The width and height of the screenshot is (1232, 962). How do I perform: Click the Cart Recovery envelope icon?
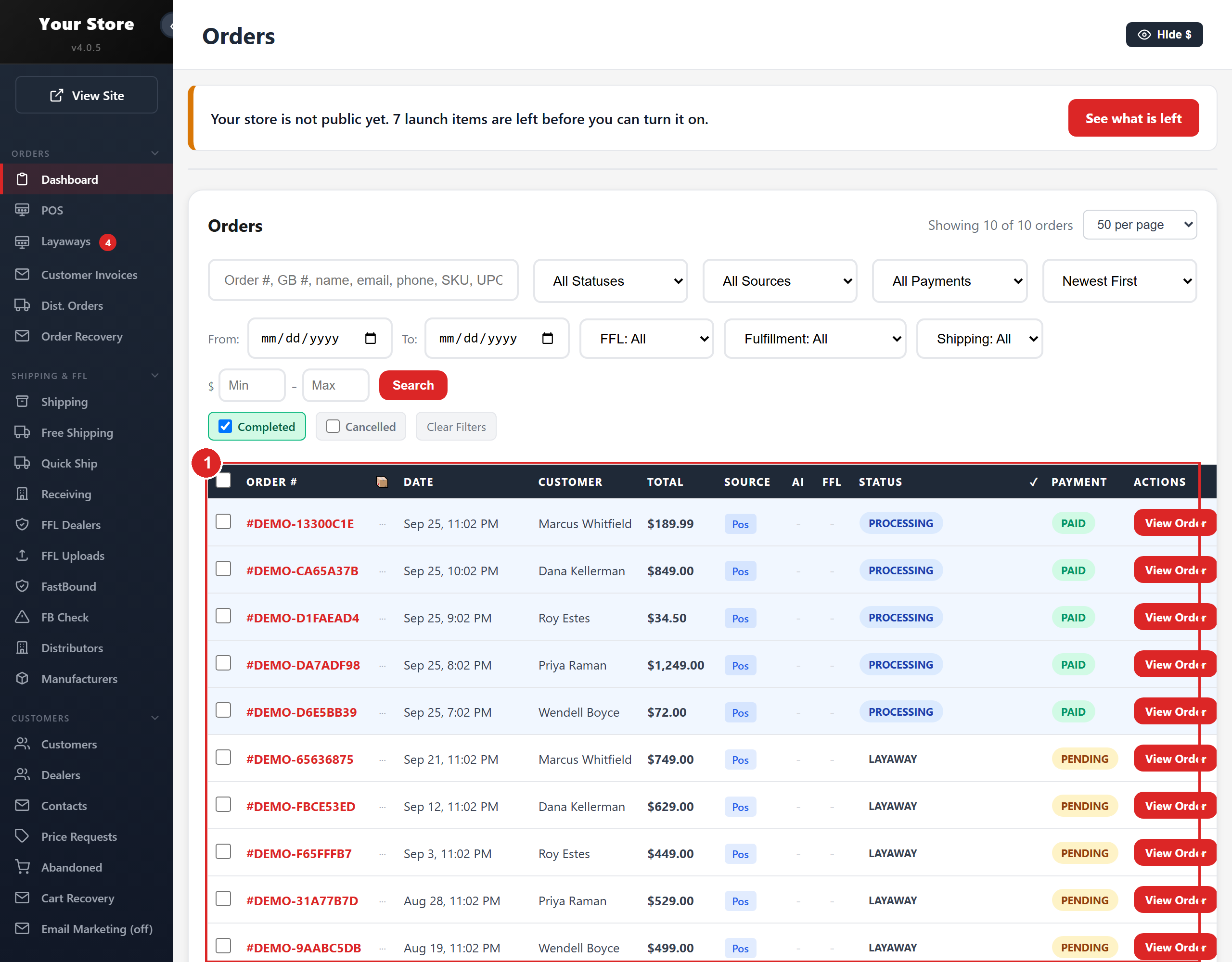[22, 898]
